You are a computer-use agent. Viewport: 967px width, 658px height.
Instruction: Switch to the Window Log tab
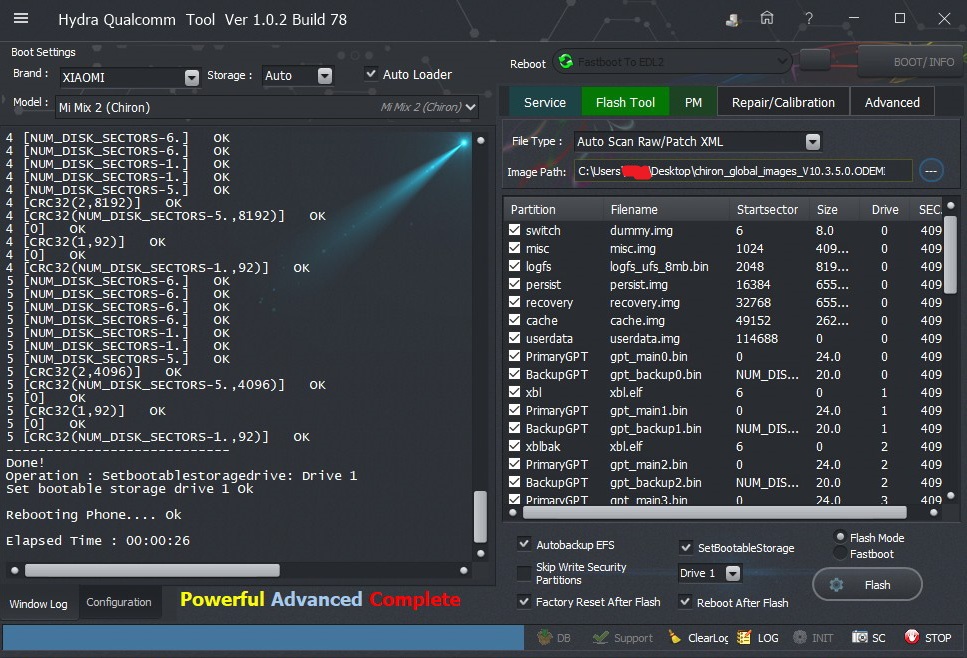coord(38,604)
